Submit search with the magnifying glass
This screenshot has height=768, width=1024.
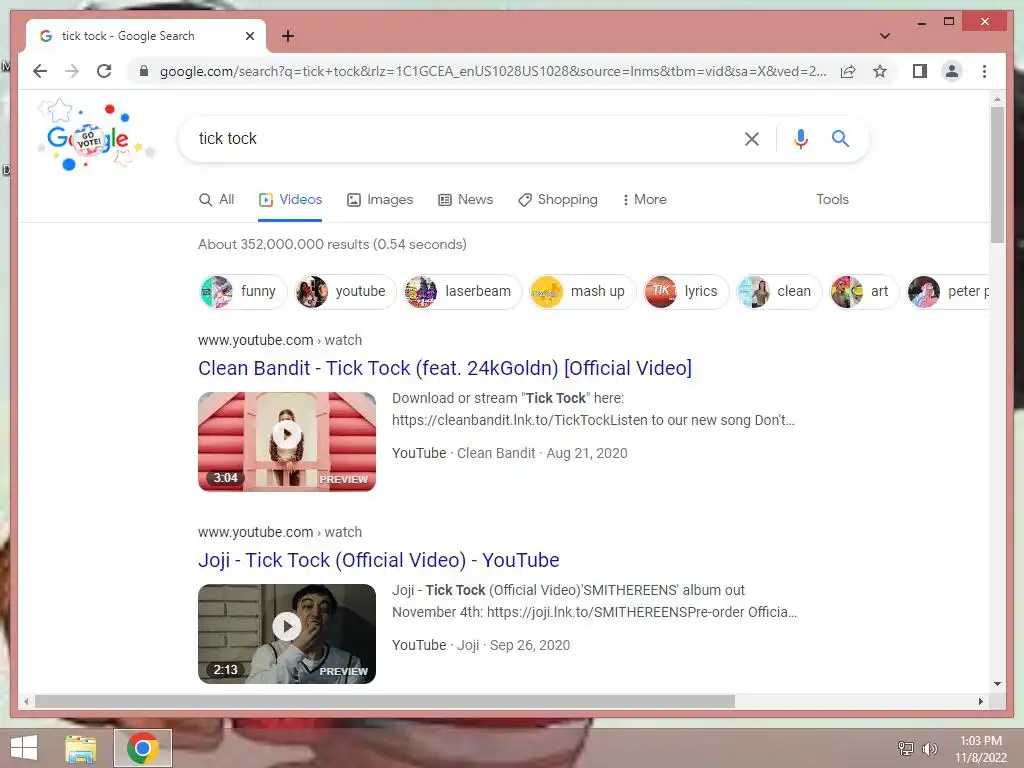[x=840, y=138]
